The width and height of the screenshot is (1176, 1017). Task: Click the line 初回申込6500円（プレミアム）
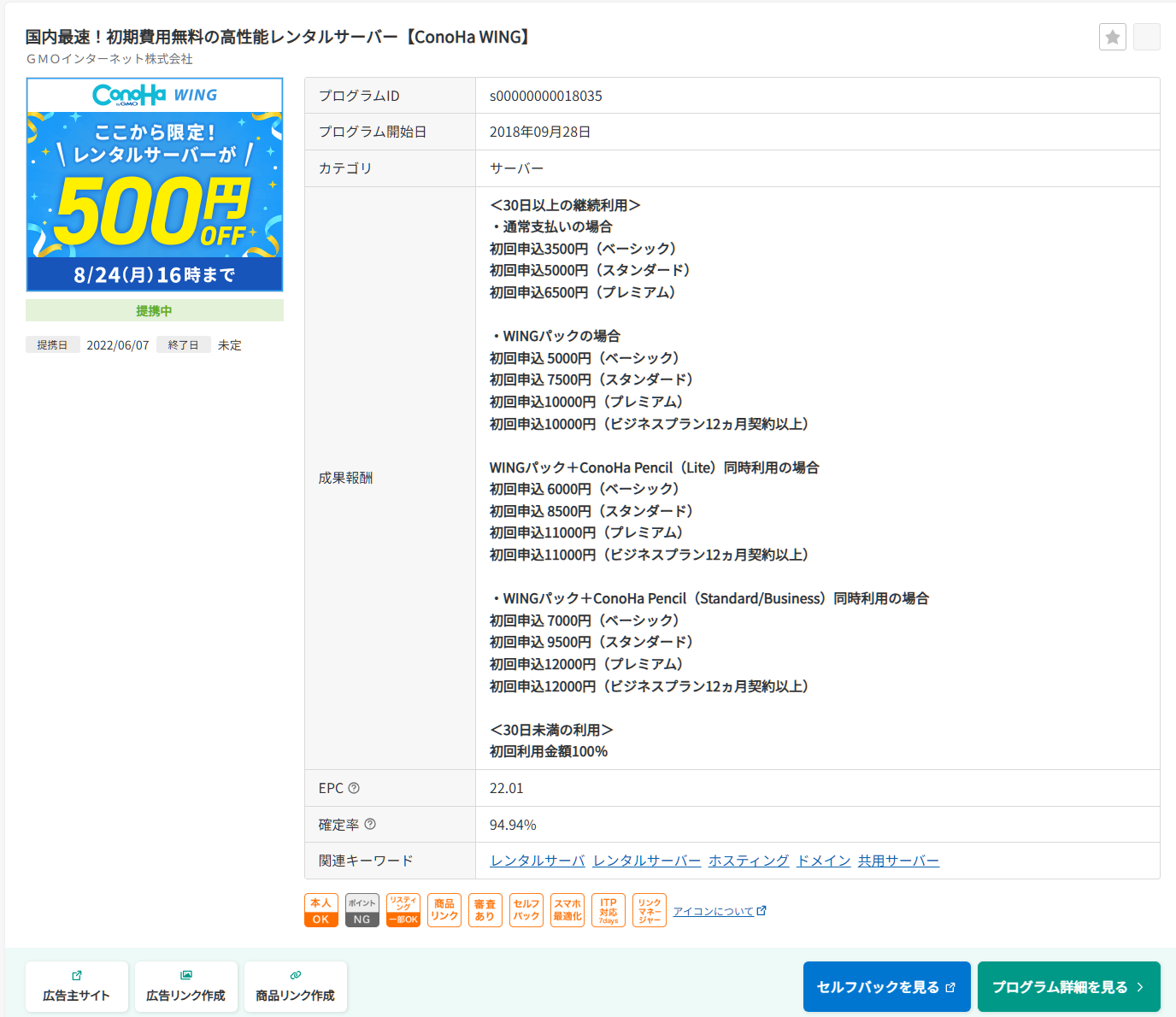[584, 292]
